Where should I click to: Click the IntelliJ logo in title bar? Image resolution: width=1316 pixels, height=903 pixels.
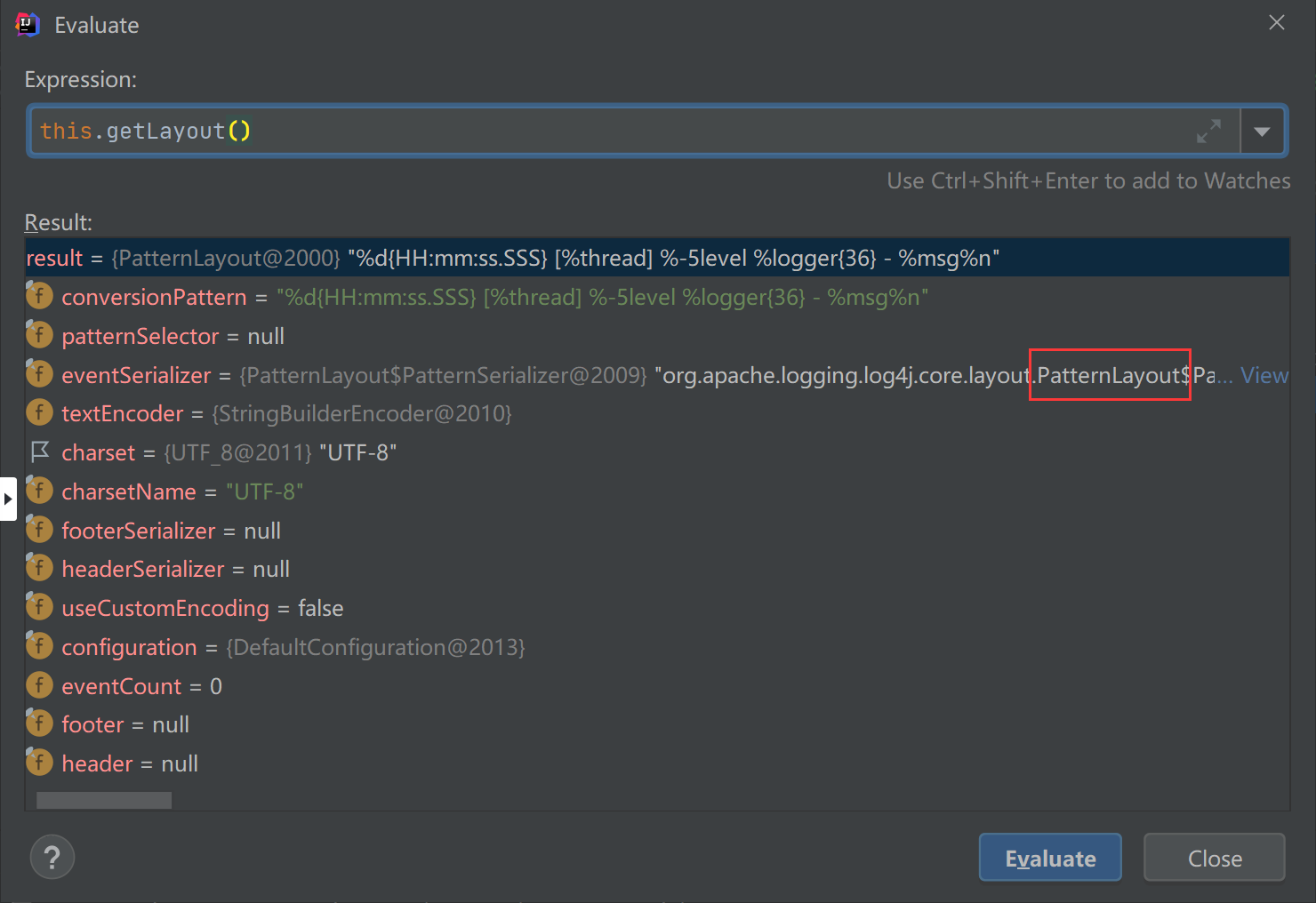(x=28, y=25)
